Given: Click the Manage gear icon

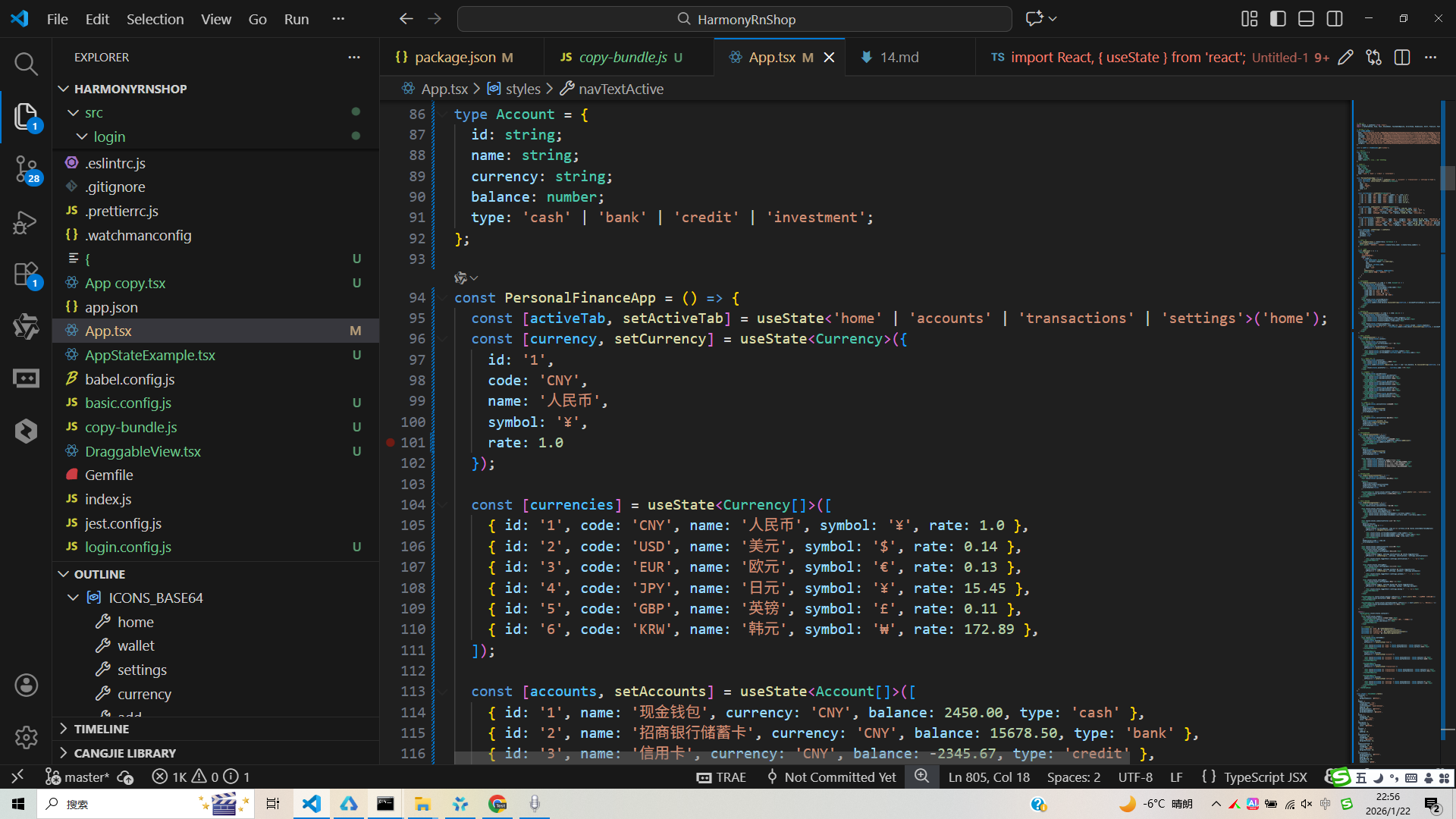Looking at the screenshot, I should 26,737.
